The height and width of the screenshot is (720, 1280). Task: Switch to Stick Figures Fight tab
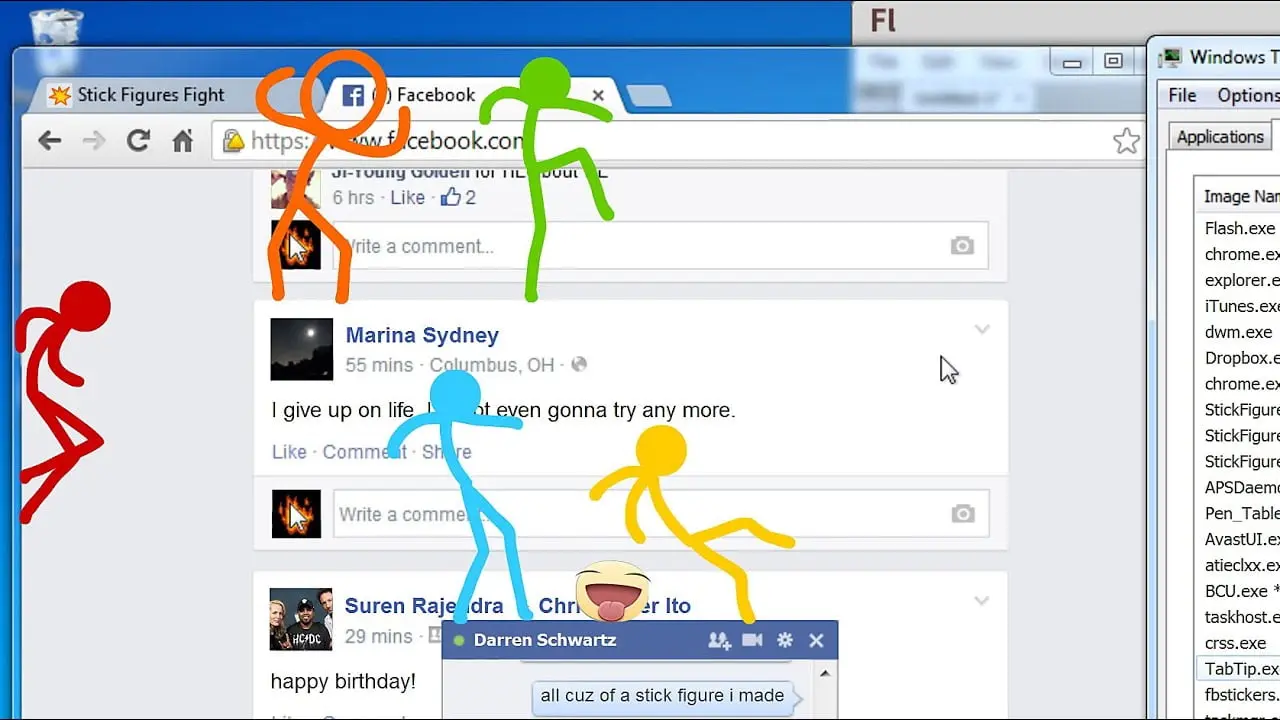pos(150,95)
